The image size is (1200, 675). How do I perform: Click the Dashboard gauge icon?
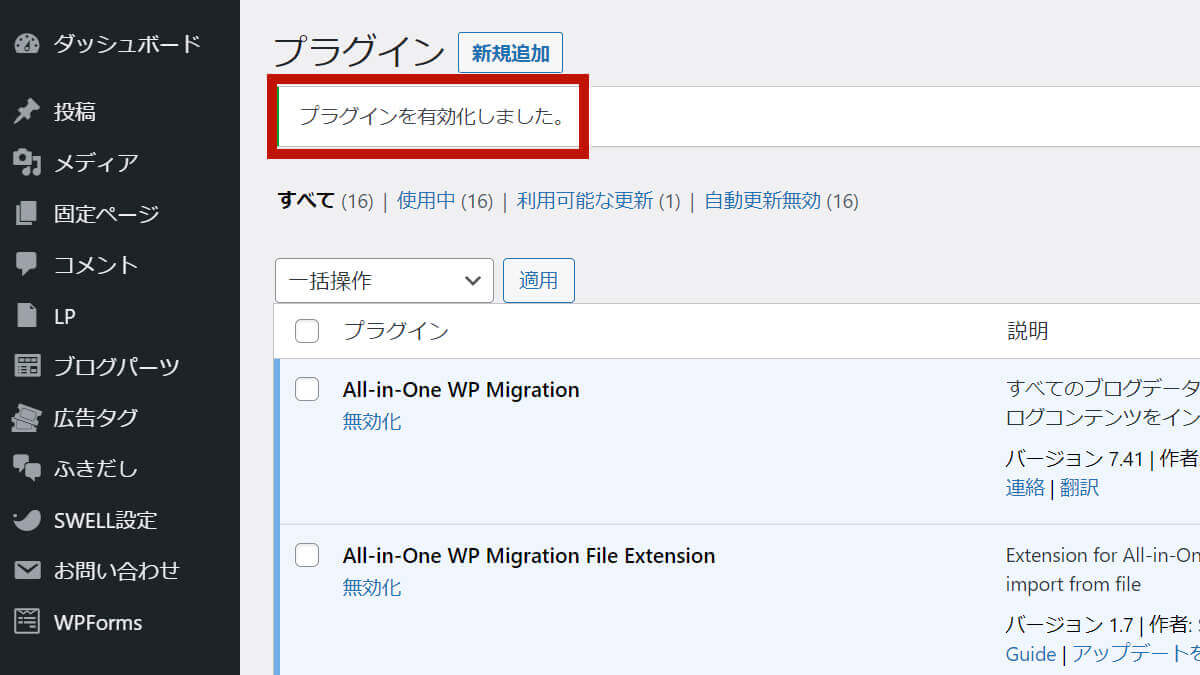point(26,44)
